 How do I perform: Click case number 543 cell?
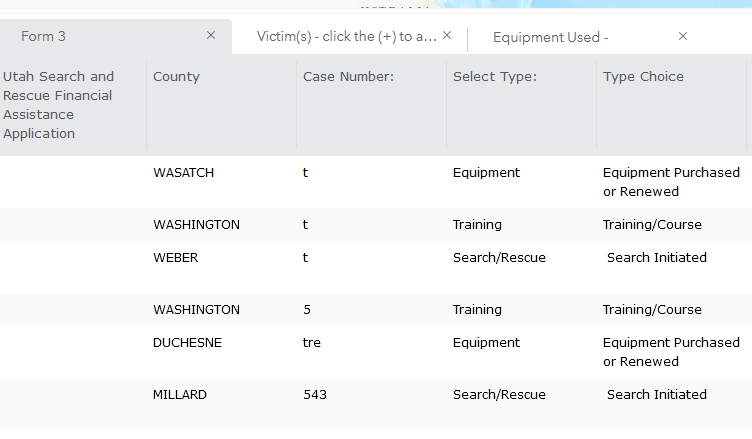coord(315,395)
